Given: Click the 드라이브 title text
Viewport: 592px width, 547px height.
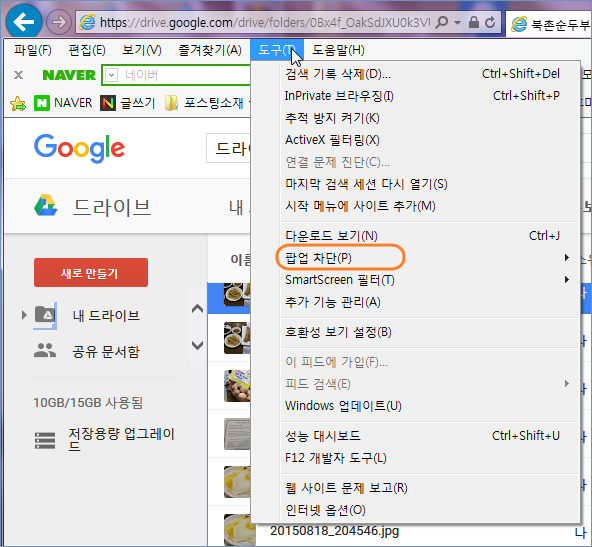Looking at the screenshot, I should [112, 207].
